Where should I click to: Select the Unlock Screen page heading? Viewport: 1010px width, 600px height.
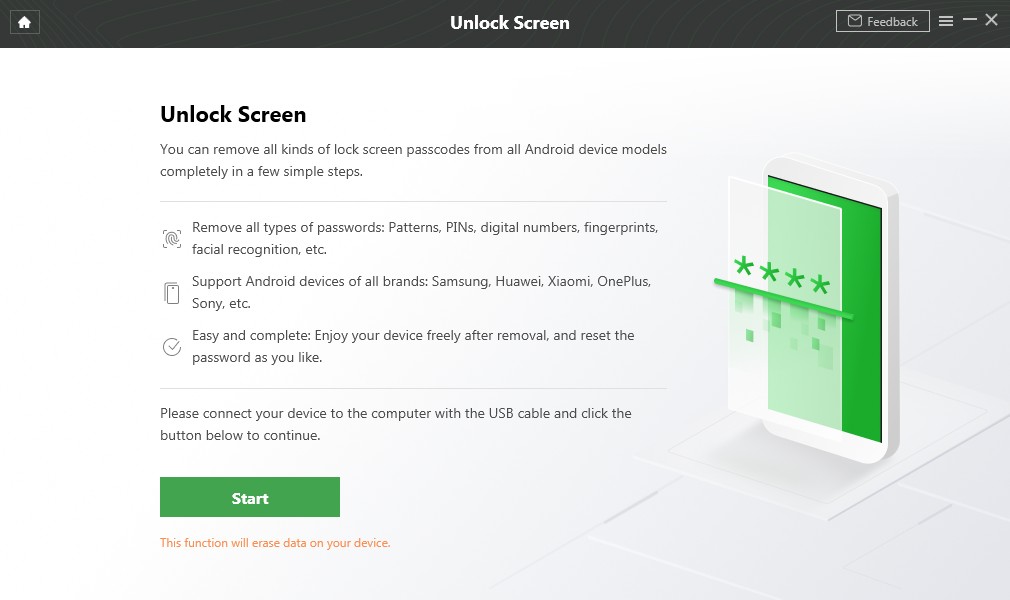pos(232,114)
